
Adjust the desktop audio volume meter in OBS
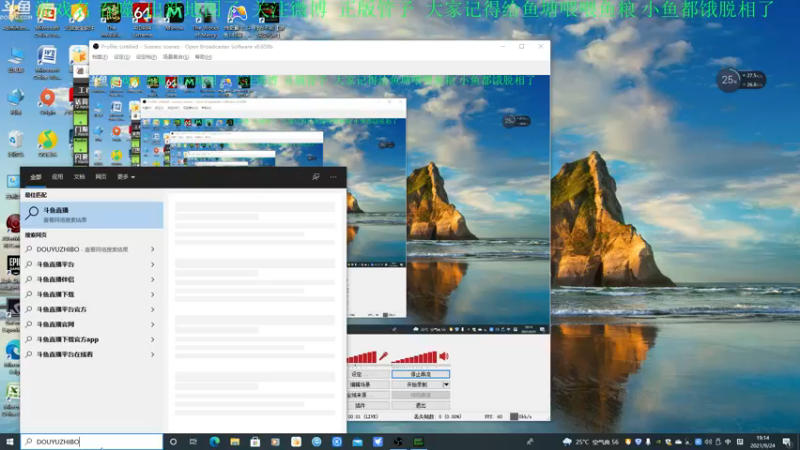[414, 357]
